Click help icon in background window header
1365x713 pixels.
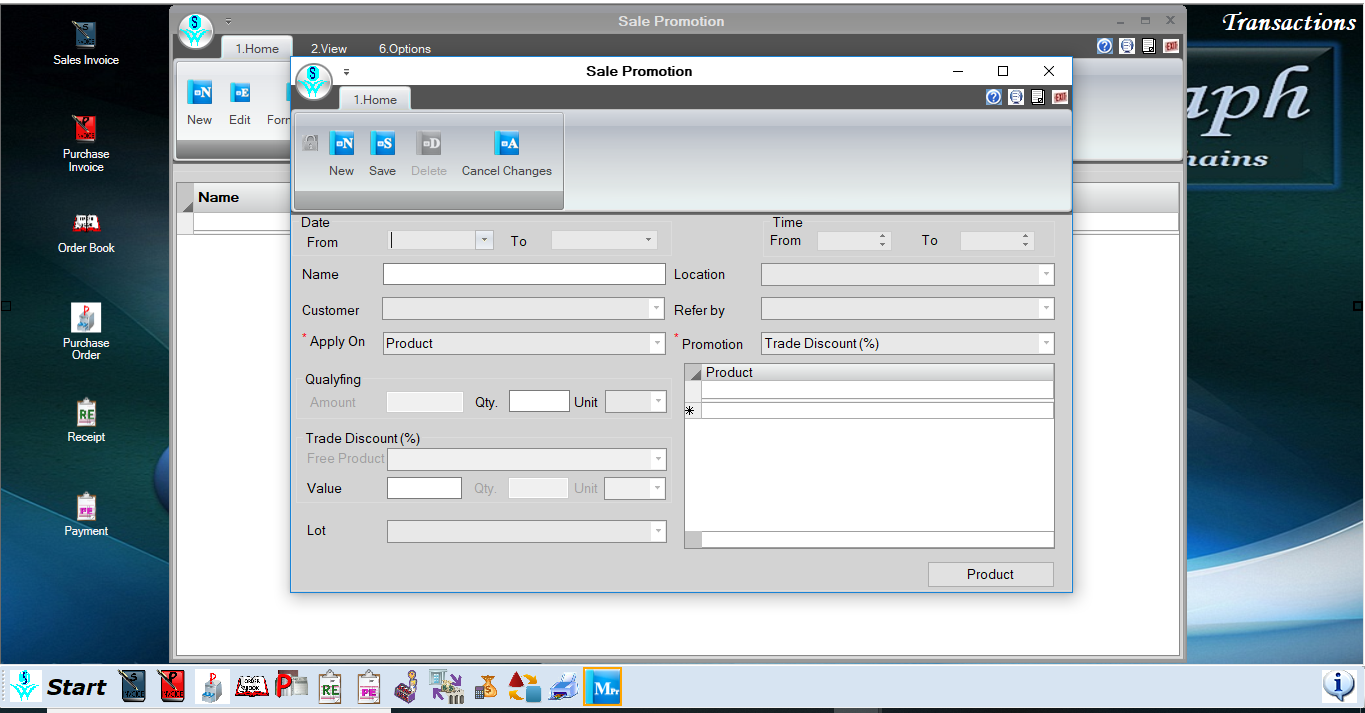[x=1105, y=46]
